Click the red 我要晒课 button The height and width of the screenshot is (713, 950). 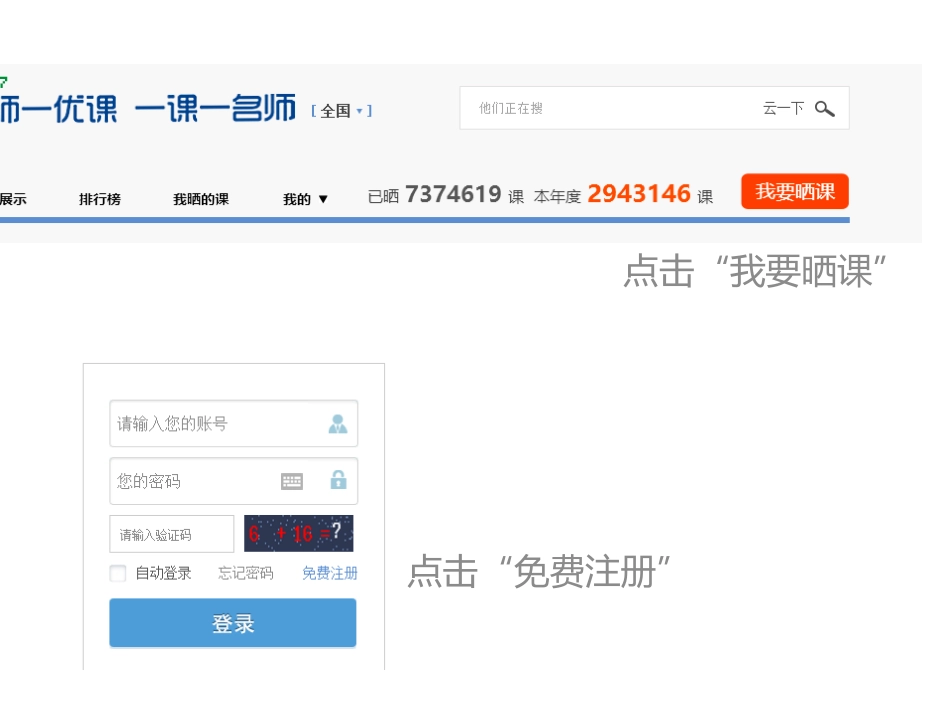click(795, 191)
